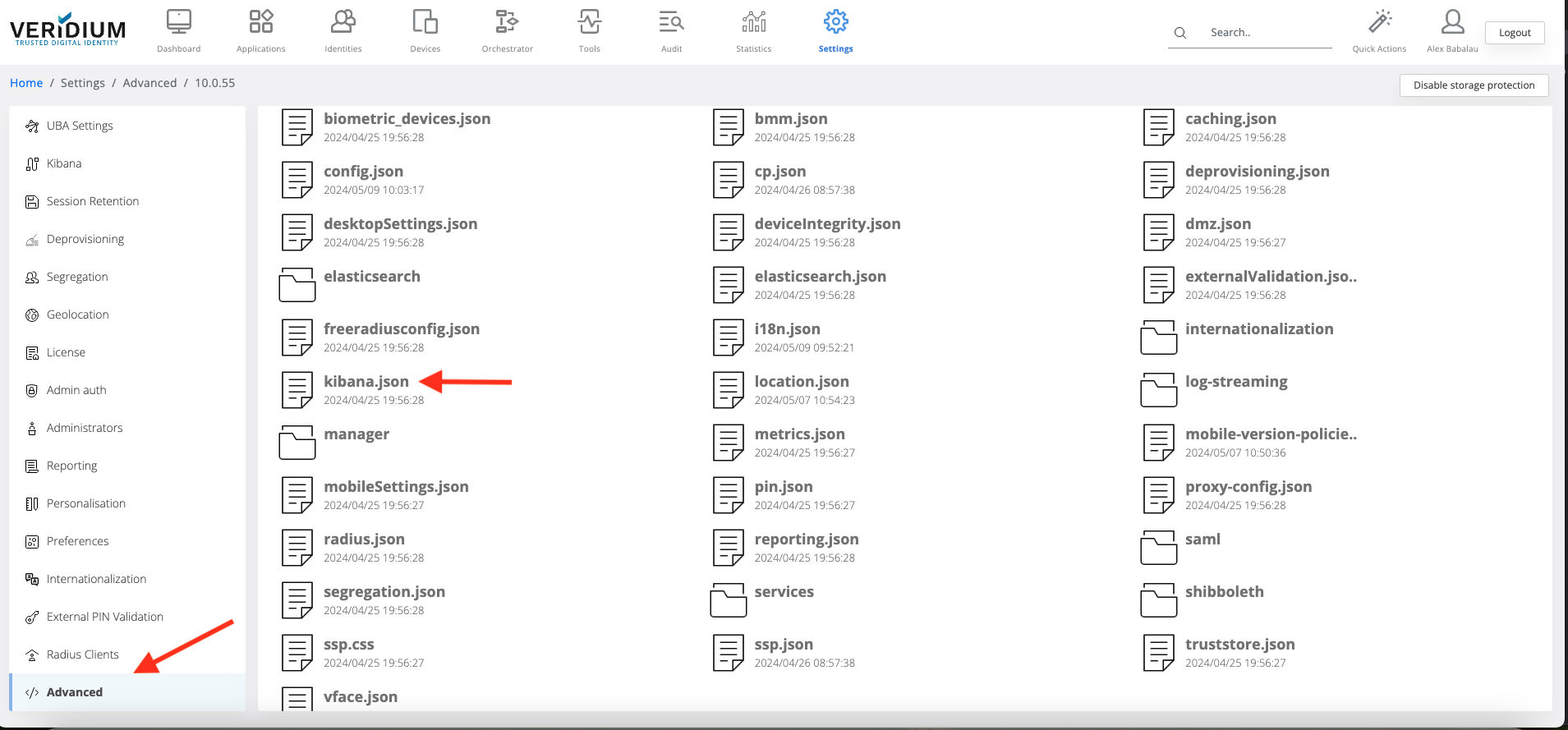Click into the Search input field
The image size is (1568, 730).
pos(1265,33)
